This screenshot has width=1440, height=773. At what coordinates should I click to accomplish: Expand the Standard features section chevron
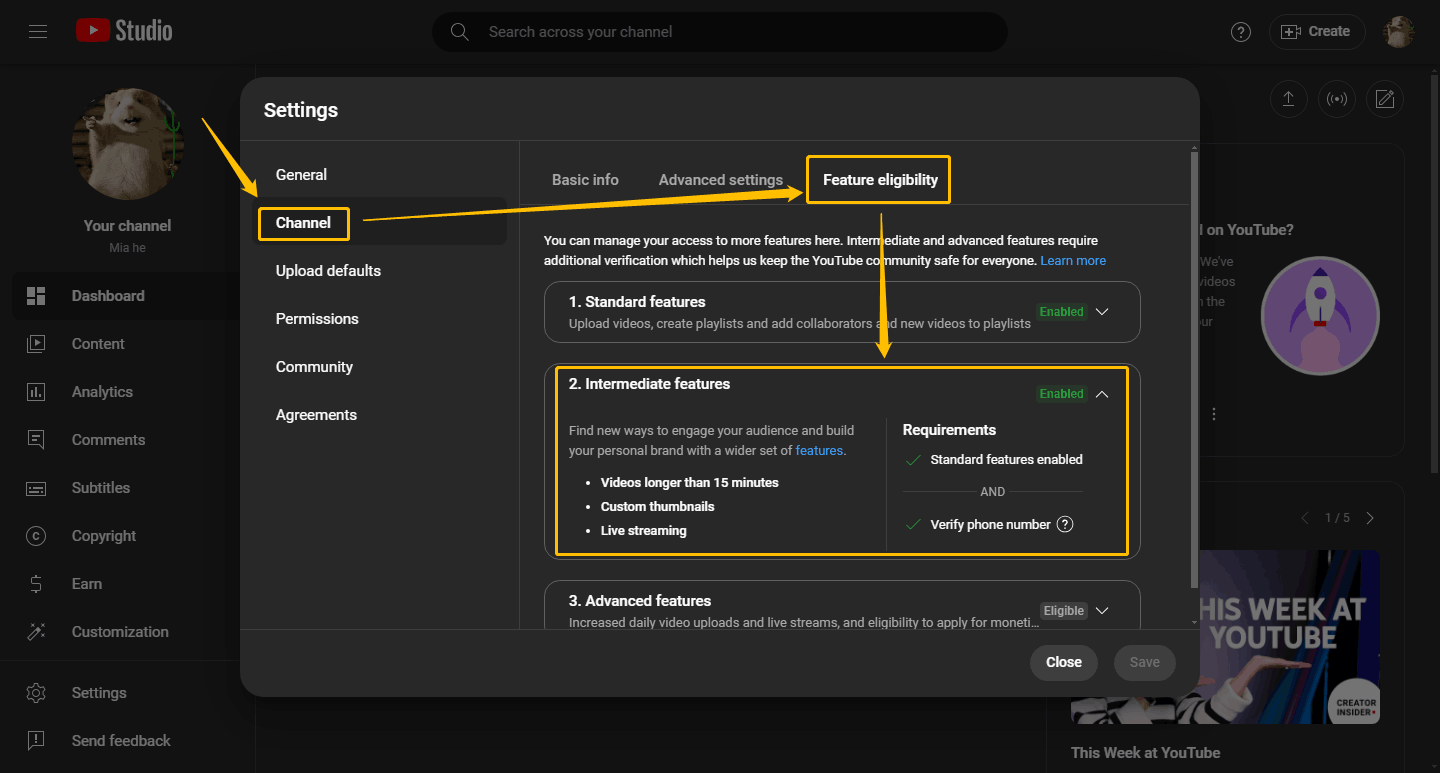coord(1102,311)
